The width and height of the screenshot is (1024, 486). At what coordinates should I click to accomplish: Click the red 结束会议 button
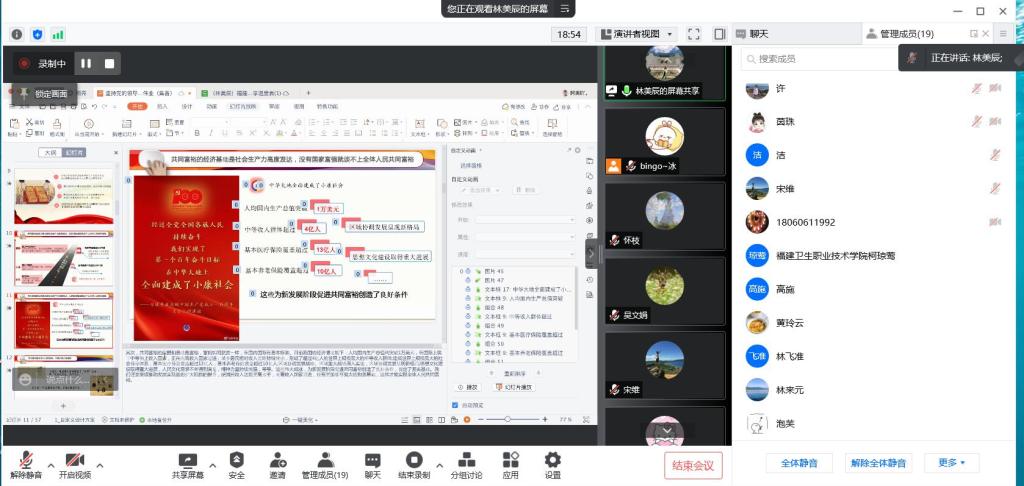coord(693,465)
